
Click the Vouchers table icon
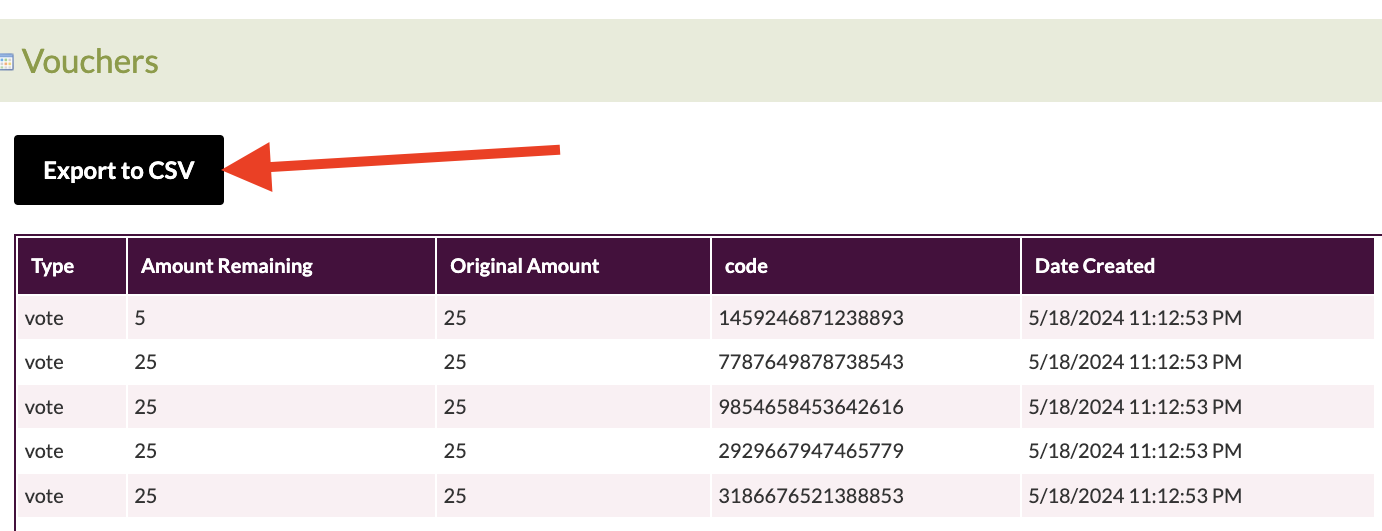point(6,62)
